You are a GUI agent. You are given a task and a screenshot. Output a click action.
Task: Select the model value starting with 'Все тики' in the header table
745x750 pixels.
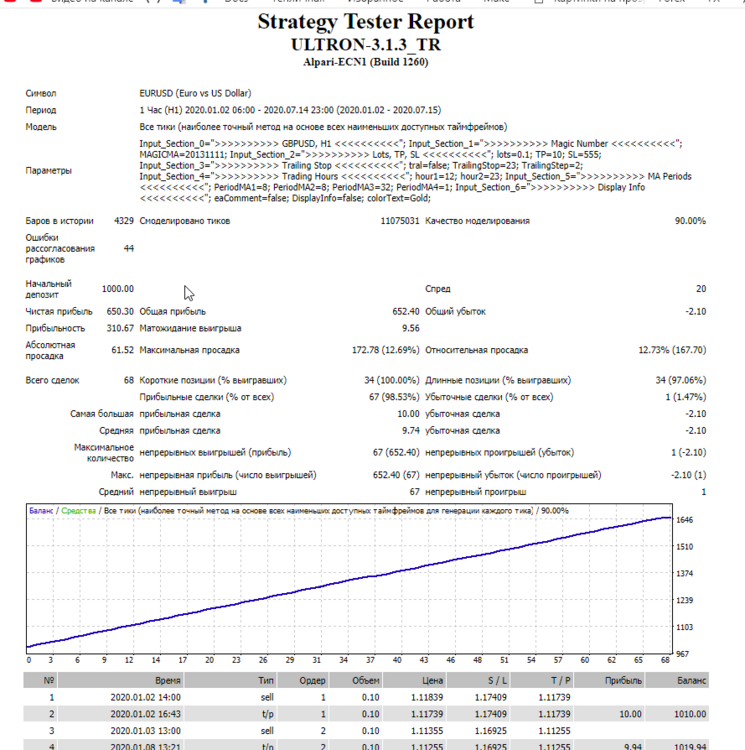323,127
